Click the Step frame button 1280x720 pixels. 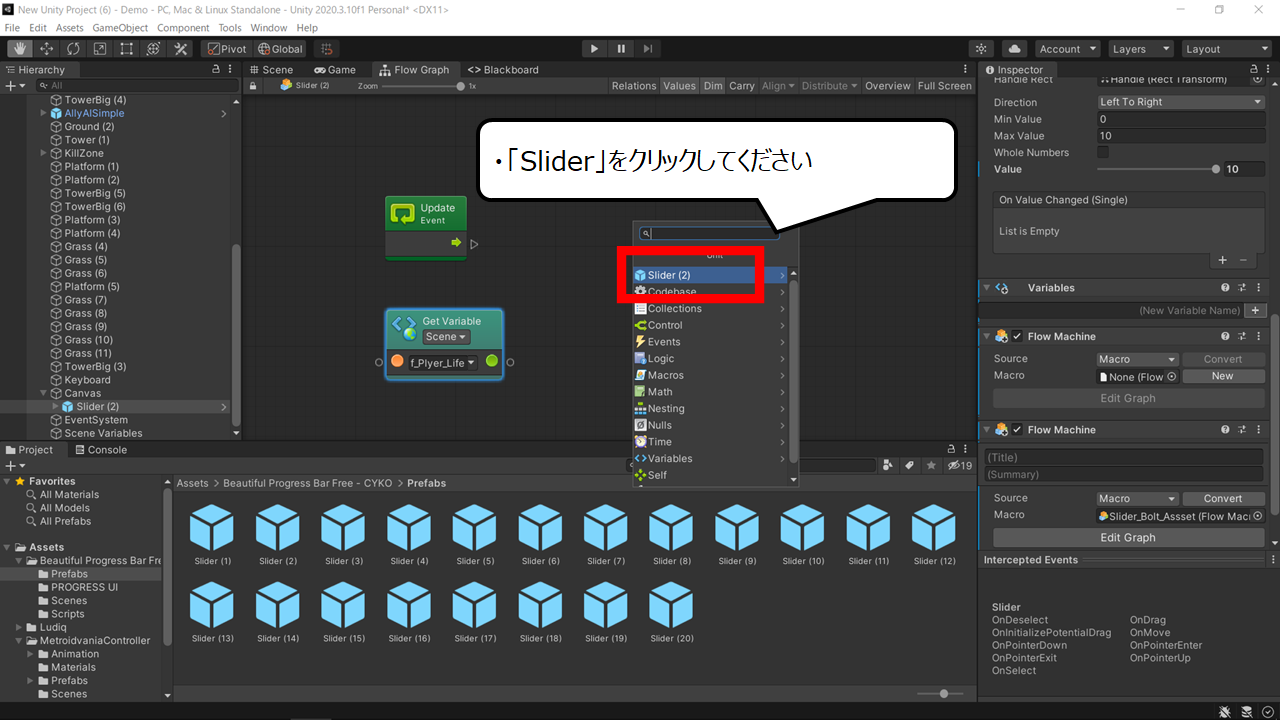click(x=648, y=48)
